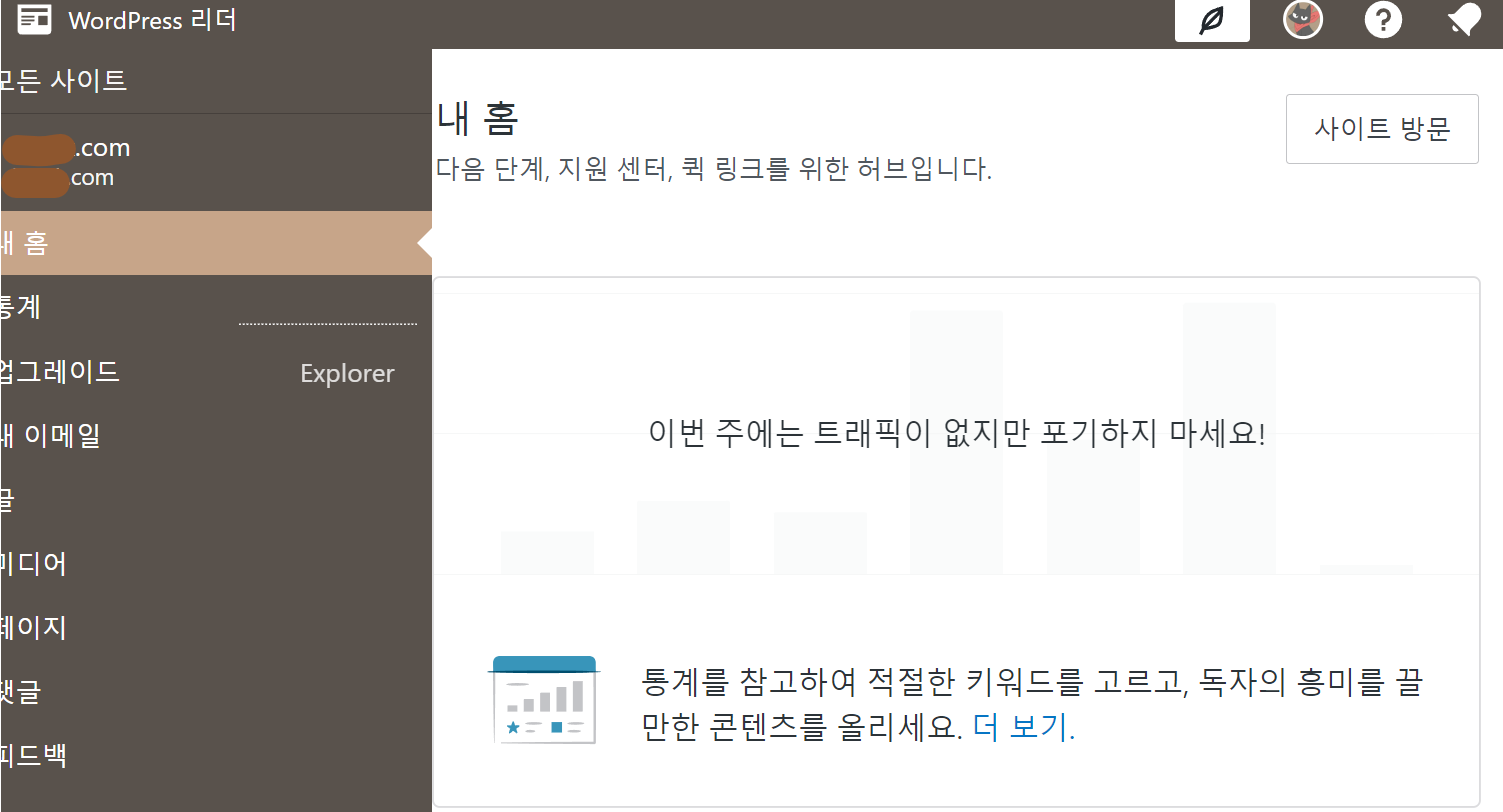The width and height of the screenshot is (1503, 812).
Task: Follow the '더 보기' link
Action: pos(1023,727)
